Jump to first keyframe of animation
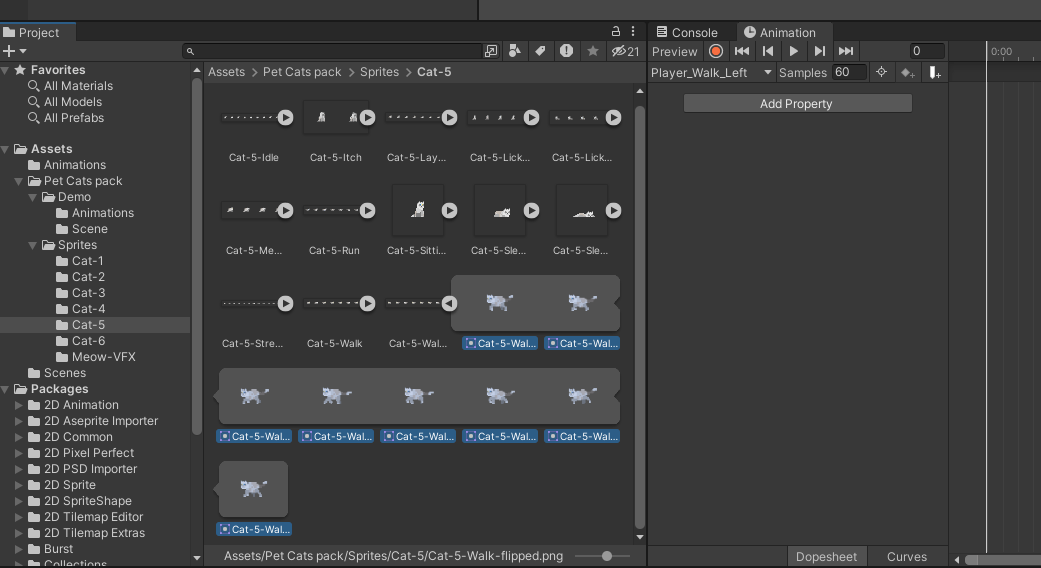Screen dimensions: 1041x568 [x=742, y=51]
